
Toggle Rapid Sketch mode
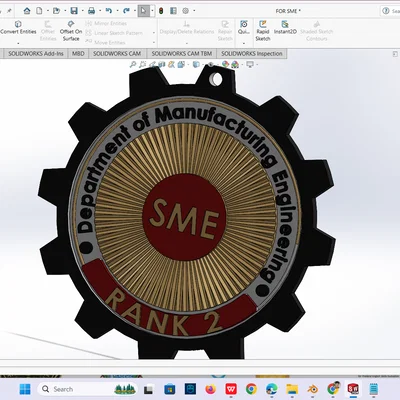pyautogui.click(x=263, y=31)
